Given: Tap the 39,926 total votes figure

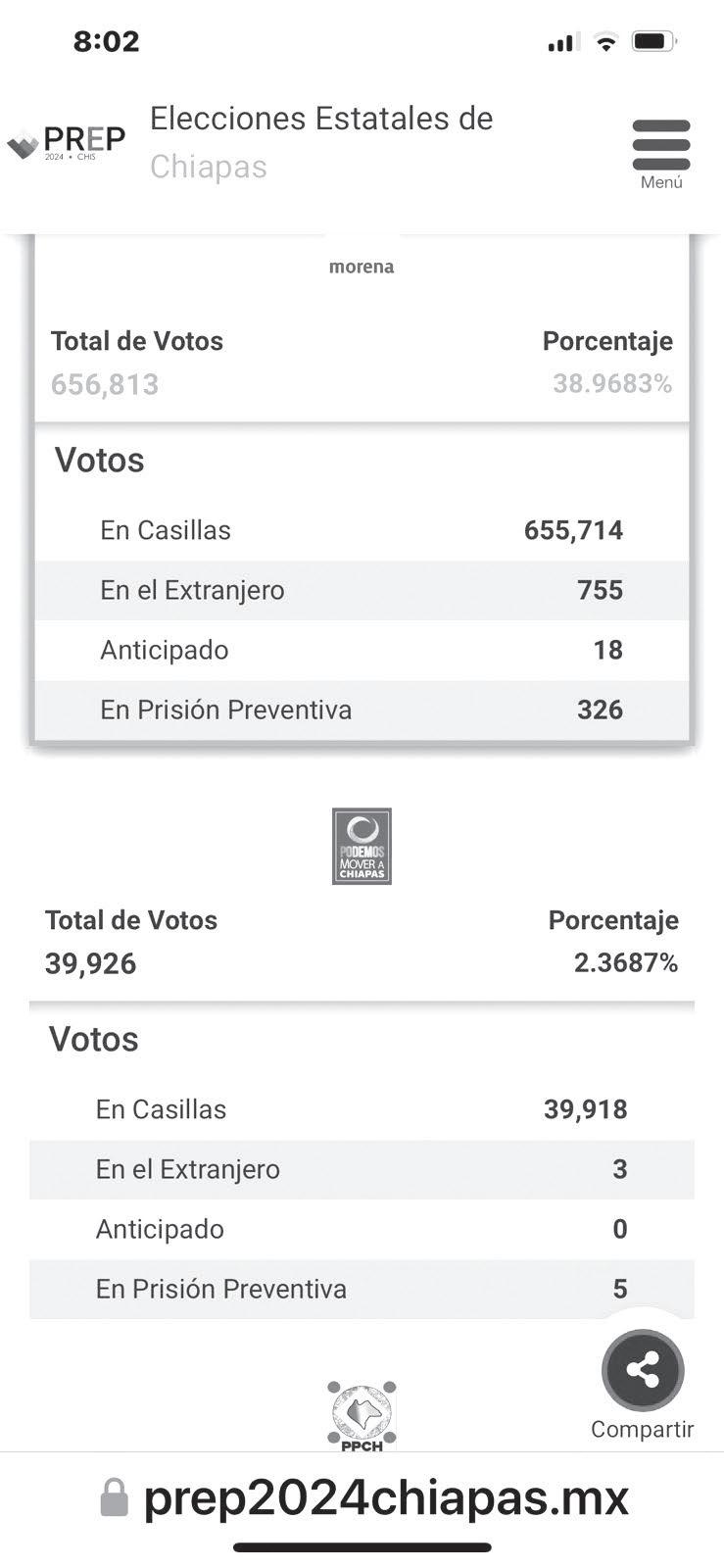Looking at the screenshot, I should 91,963.
